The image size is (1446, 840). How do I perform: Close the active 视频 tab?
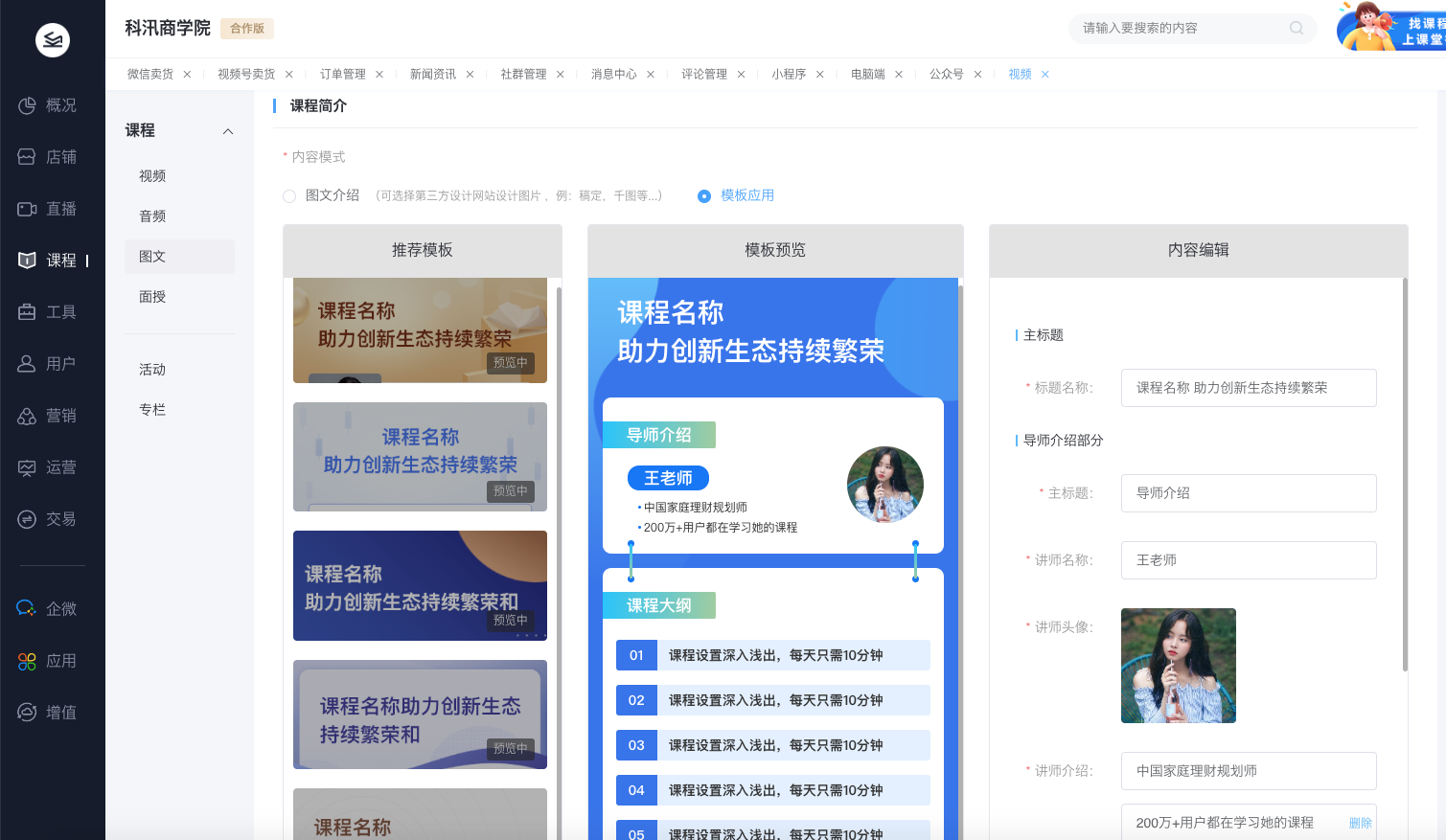1044,74
